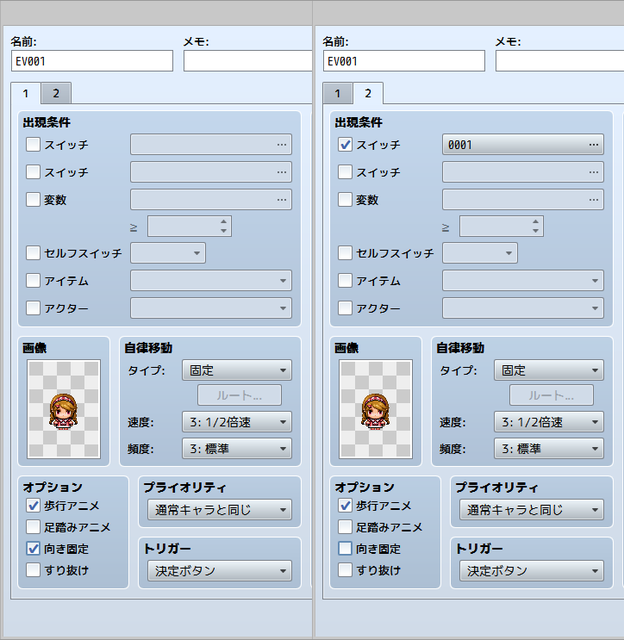Toggle 変数 checkbox in right panel
The height and width of the screenshot is (640, 624).
pyautogui.click(x=345, y=200)
